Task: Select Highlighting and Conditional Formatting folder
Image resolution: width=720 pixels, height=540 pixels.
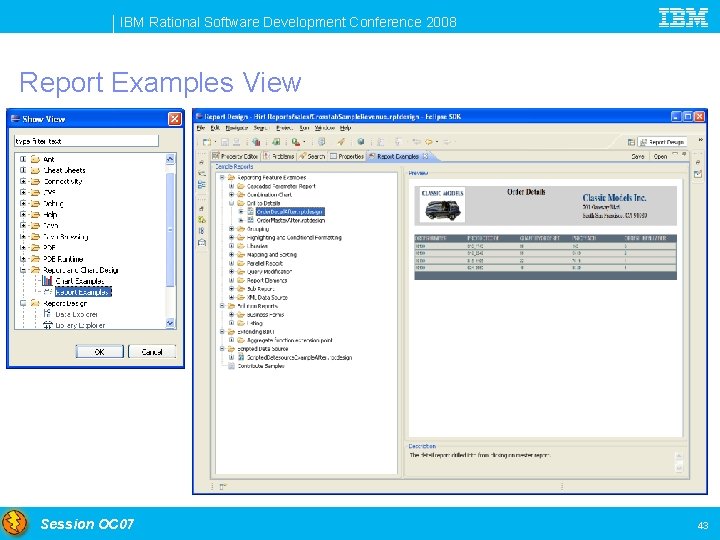Action: coord(294,237)
